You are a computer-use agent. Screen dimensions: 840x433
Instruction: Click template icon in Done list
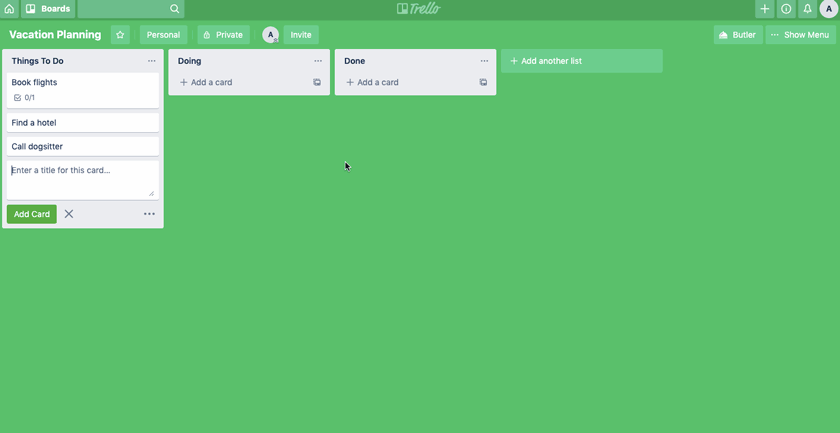[483, 83]
